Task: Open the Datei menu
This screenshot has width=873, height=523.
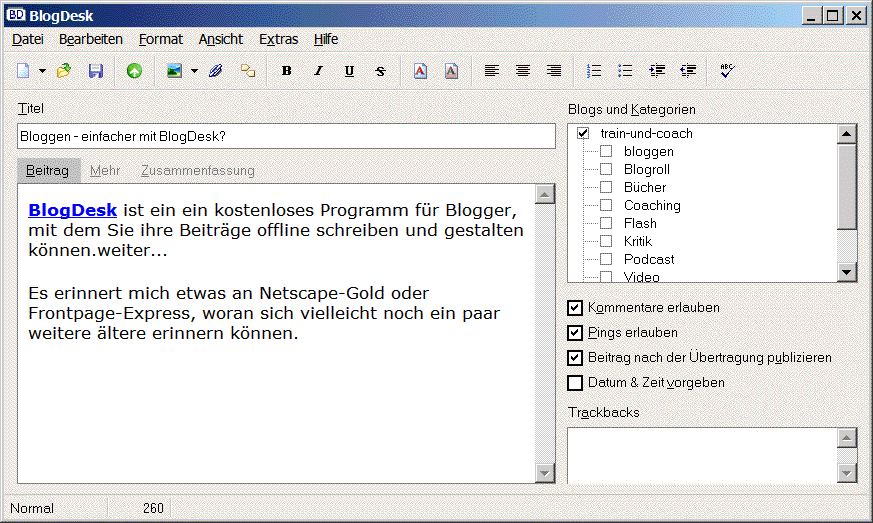Action: click(28, 40)
